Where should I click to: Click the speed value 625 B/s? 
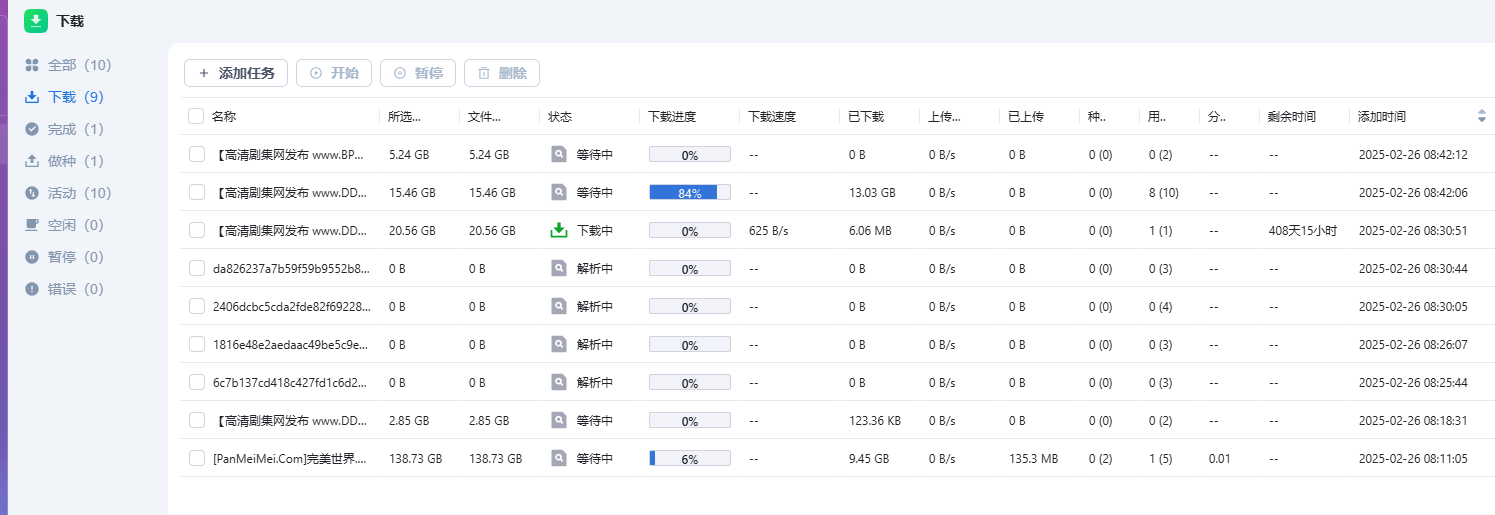click(x=769, y=230)
